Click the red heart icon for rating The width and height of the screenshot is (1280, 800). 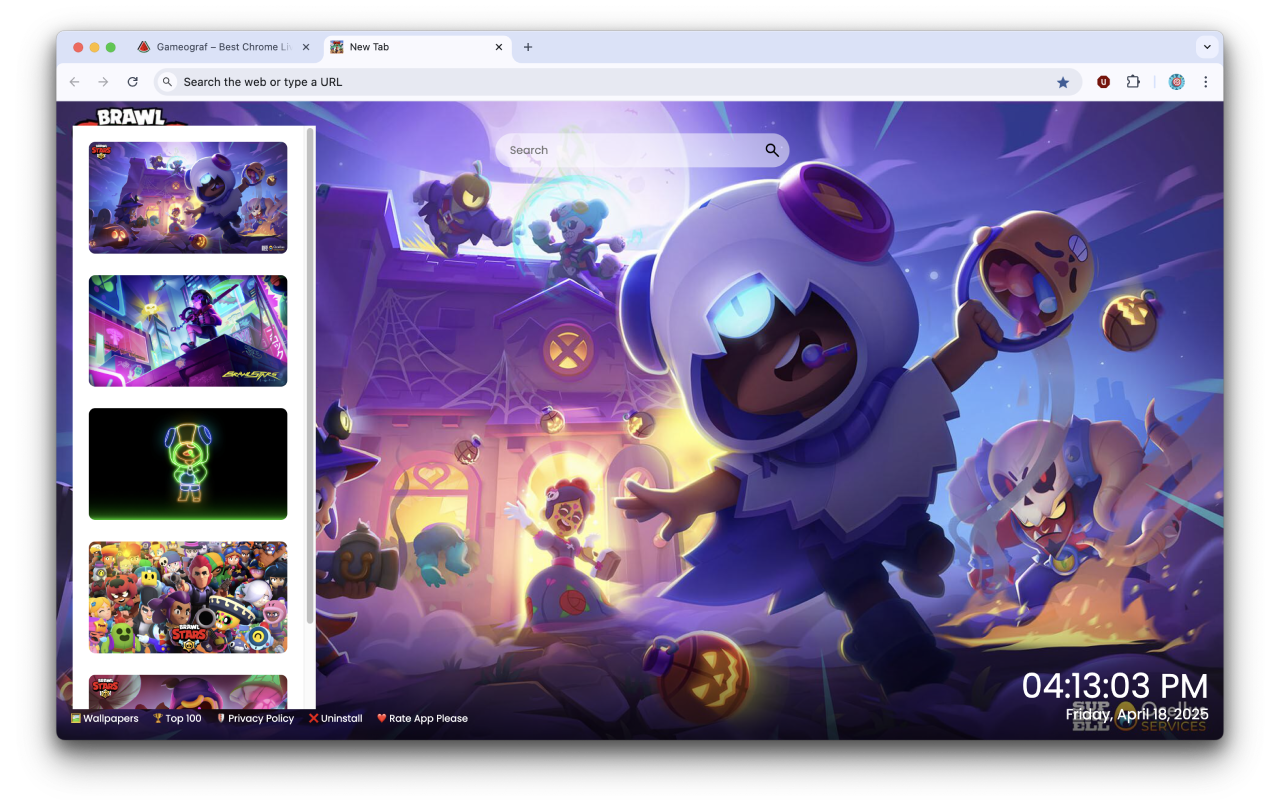coord(382,718)
